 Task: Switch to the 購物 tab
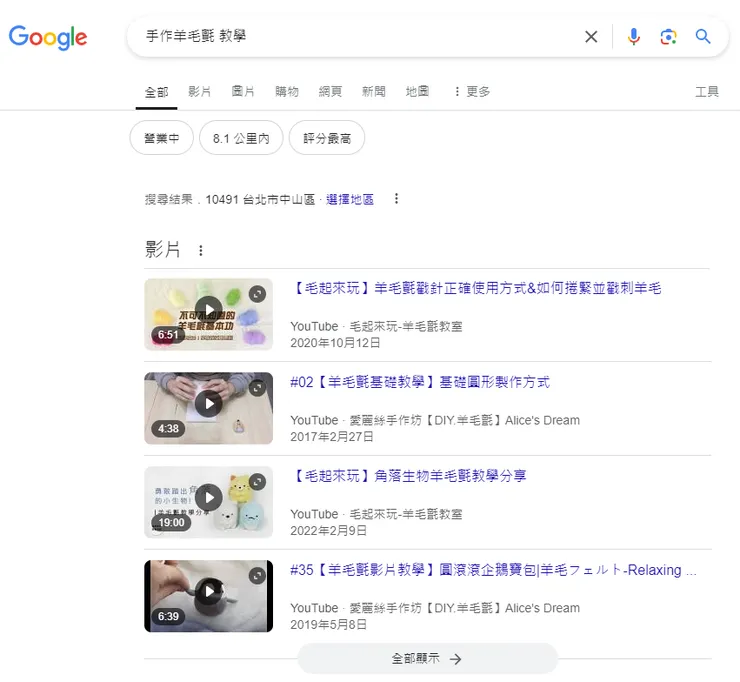pos(287,91)
